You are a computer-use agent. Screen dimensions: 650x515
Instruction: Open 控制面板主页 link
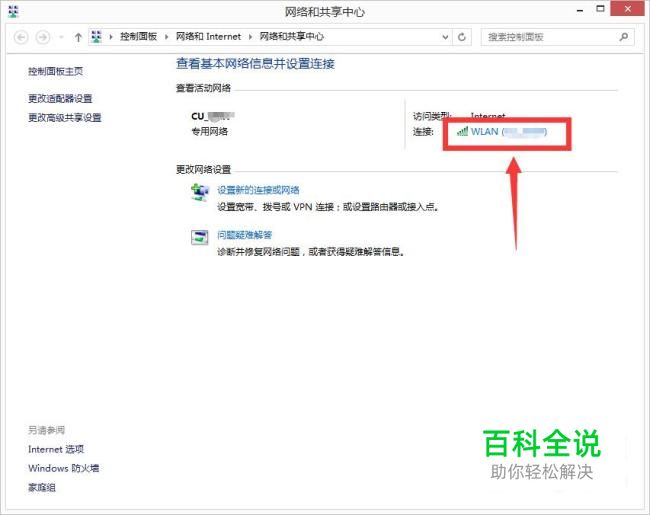pyautogui.click(x=56, y=71)
